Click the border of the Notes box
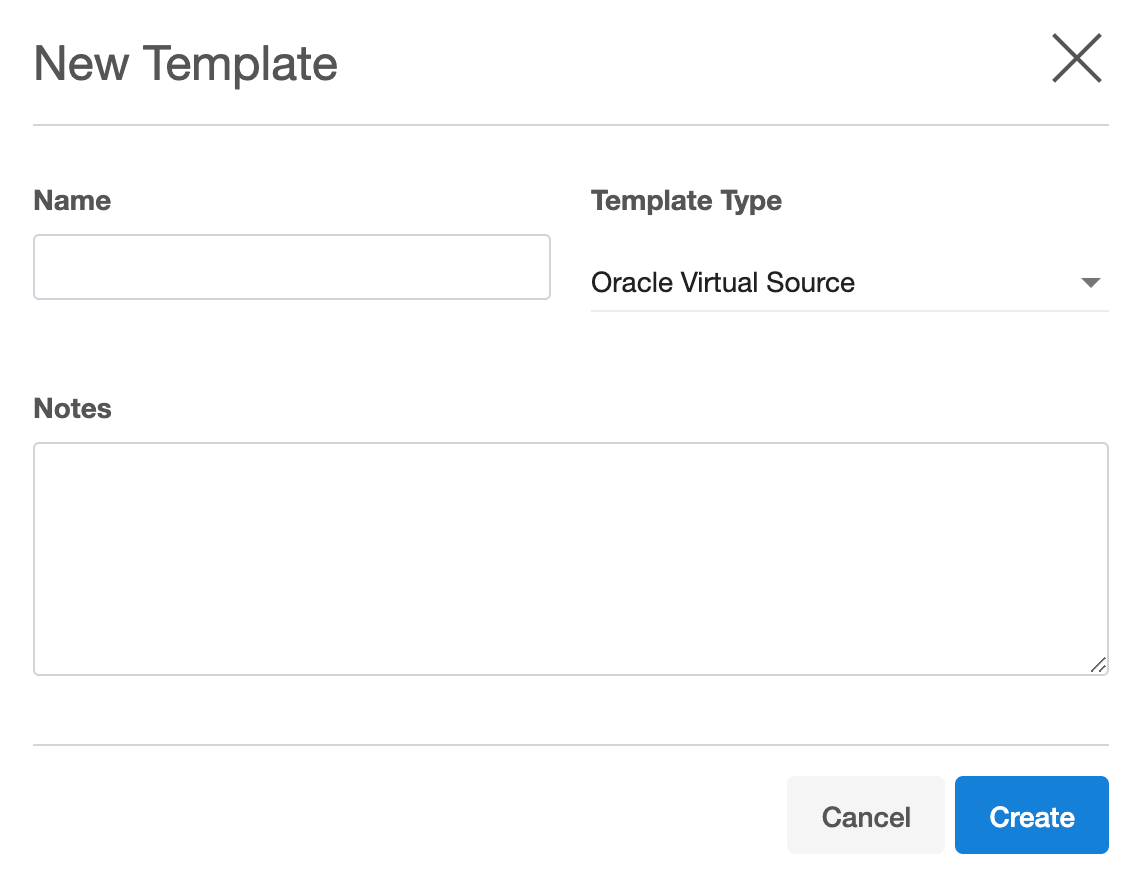Screen dimensions: 1137x884 (570, 443)
